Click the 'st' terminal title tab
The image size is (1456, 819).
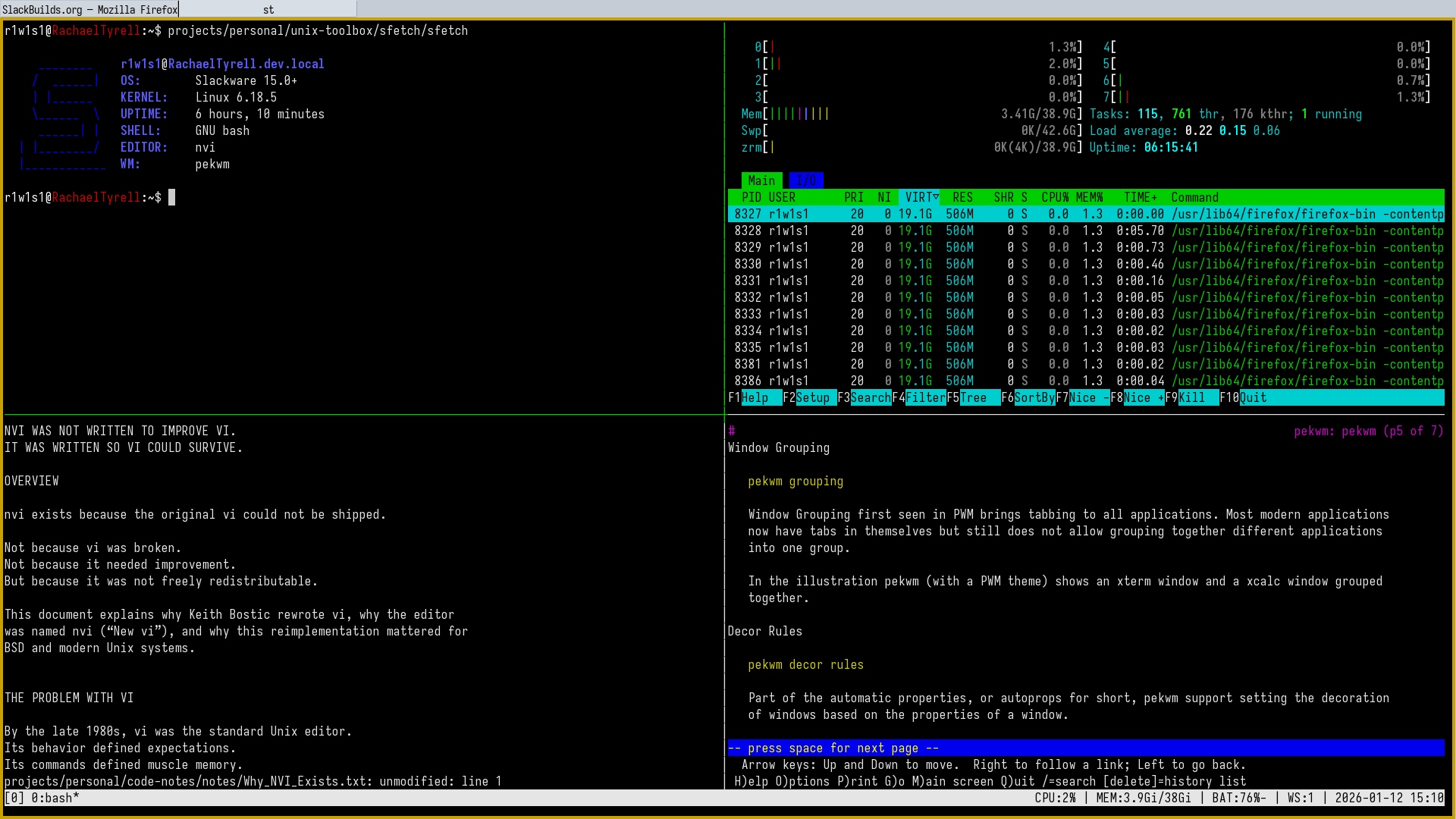point(268,9)
